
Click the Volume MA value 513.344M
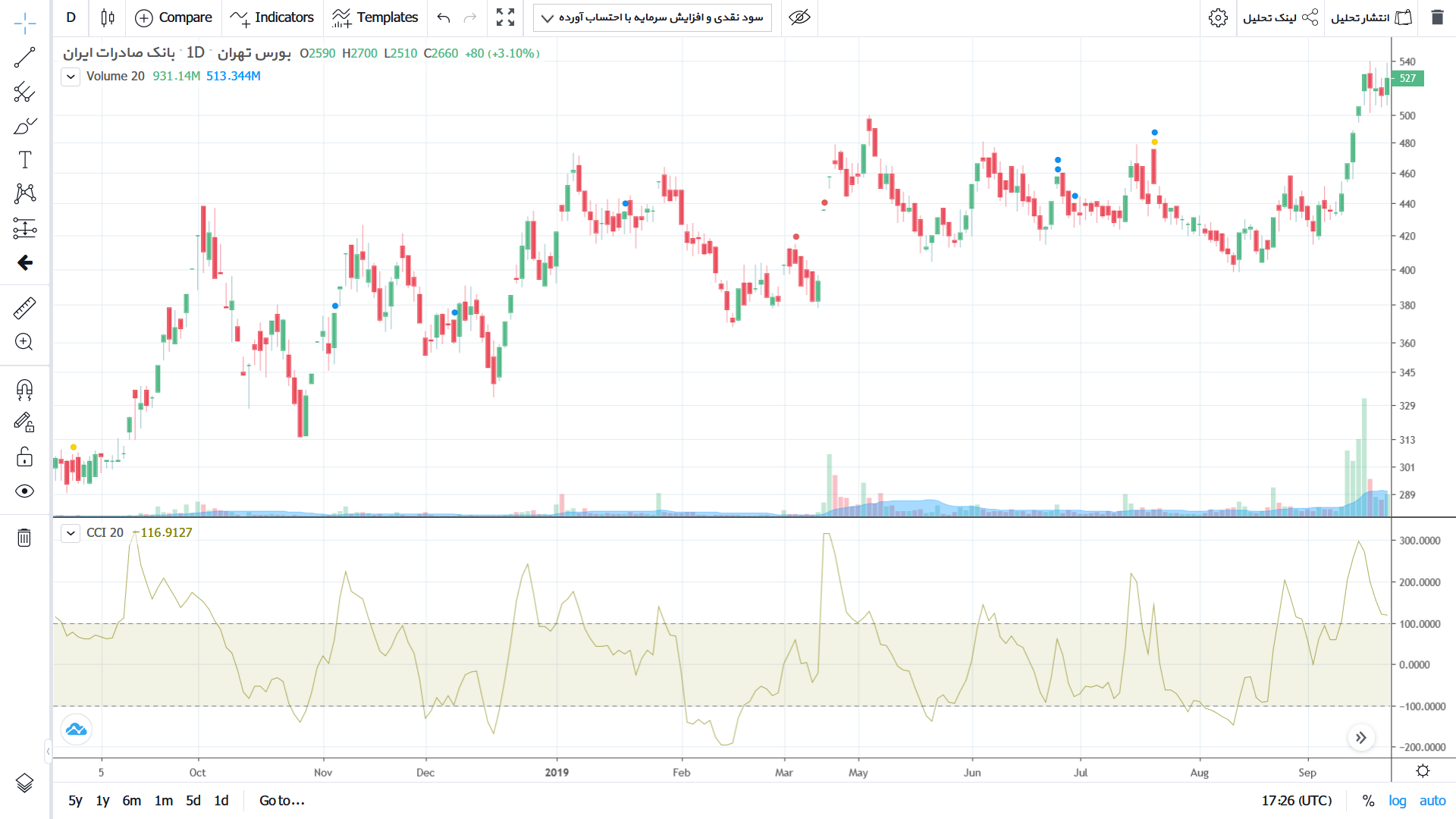tap(234, 77)
